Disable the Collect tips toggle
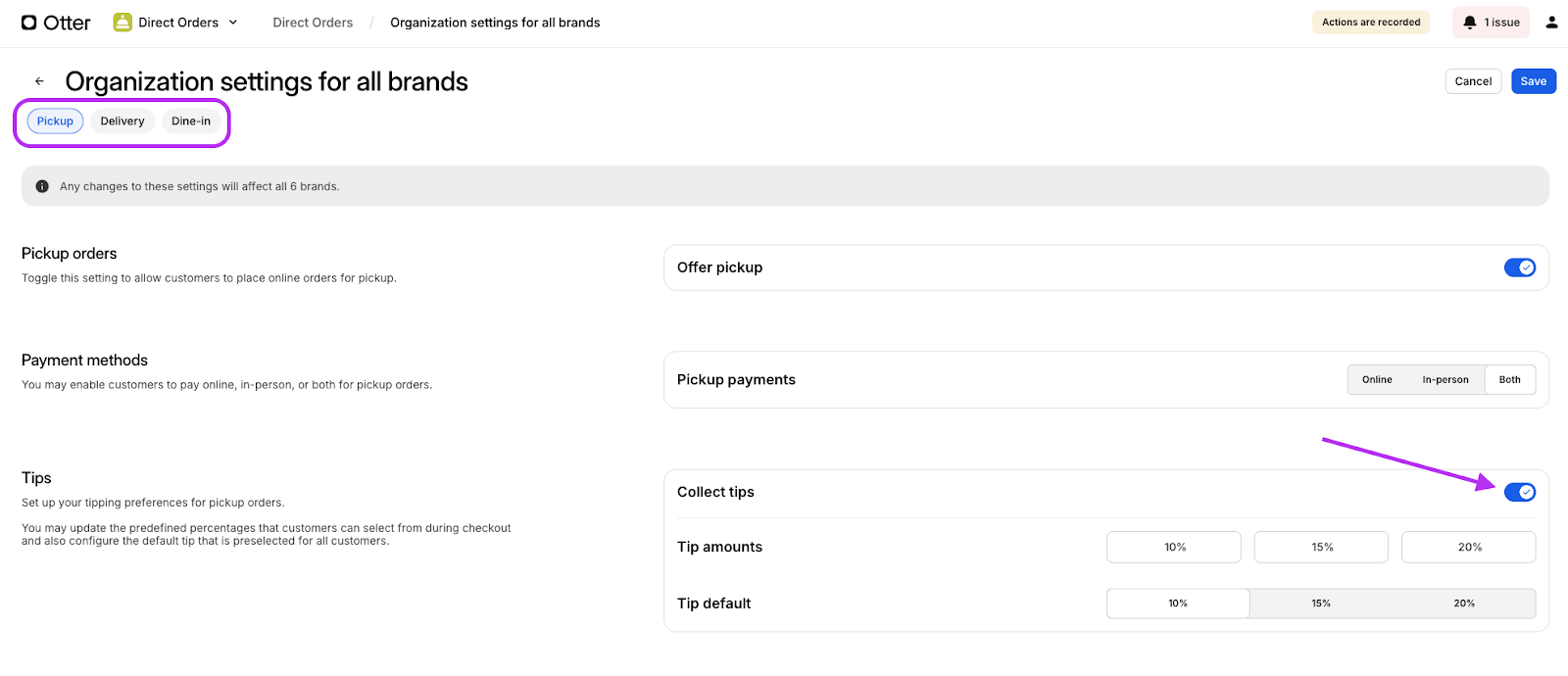This screenshot has width=1568, height=676. [1519, 492]
